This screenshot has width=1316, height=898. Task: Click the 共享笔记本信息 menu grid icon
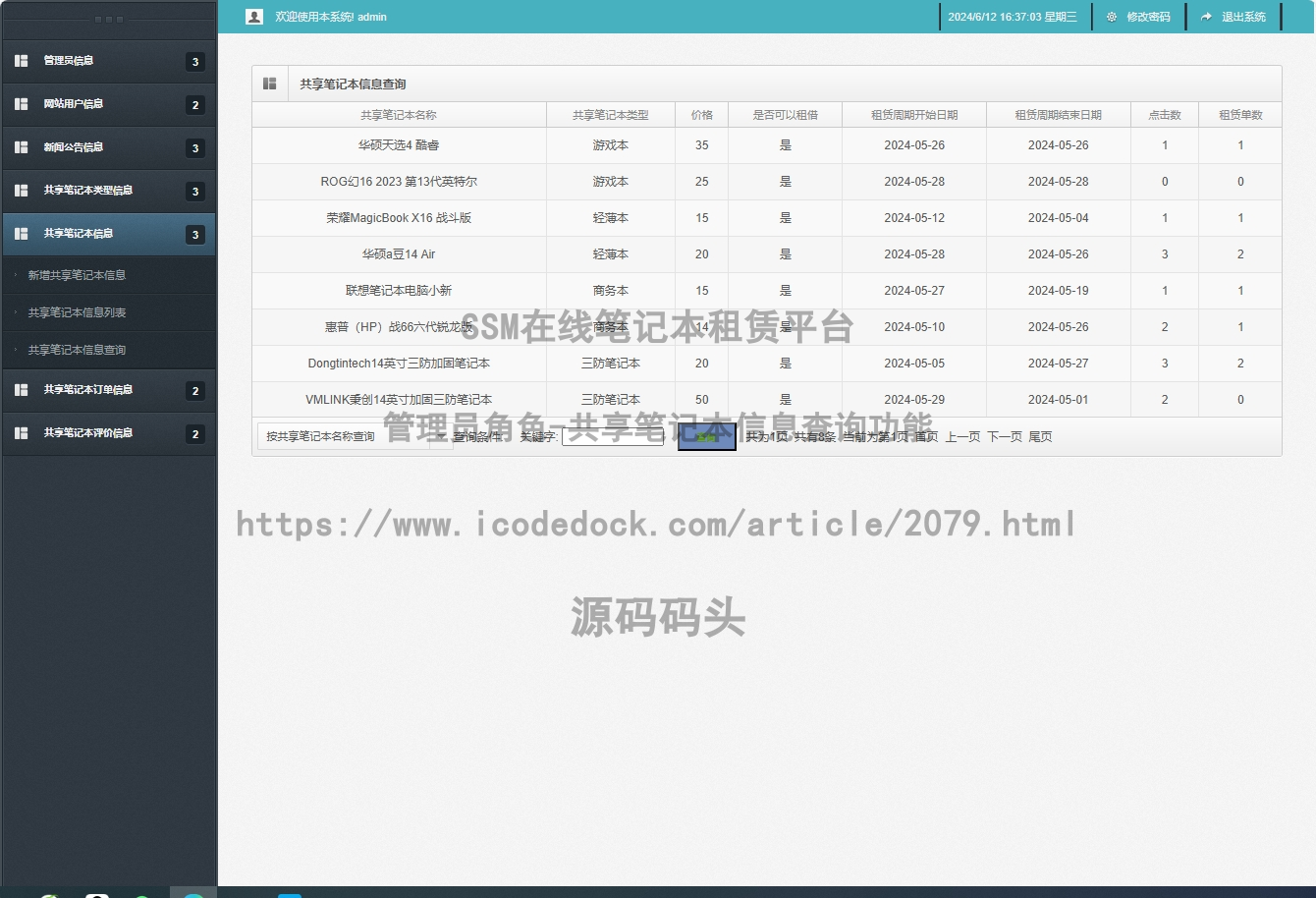[22, 234]
